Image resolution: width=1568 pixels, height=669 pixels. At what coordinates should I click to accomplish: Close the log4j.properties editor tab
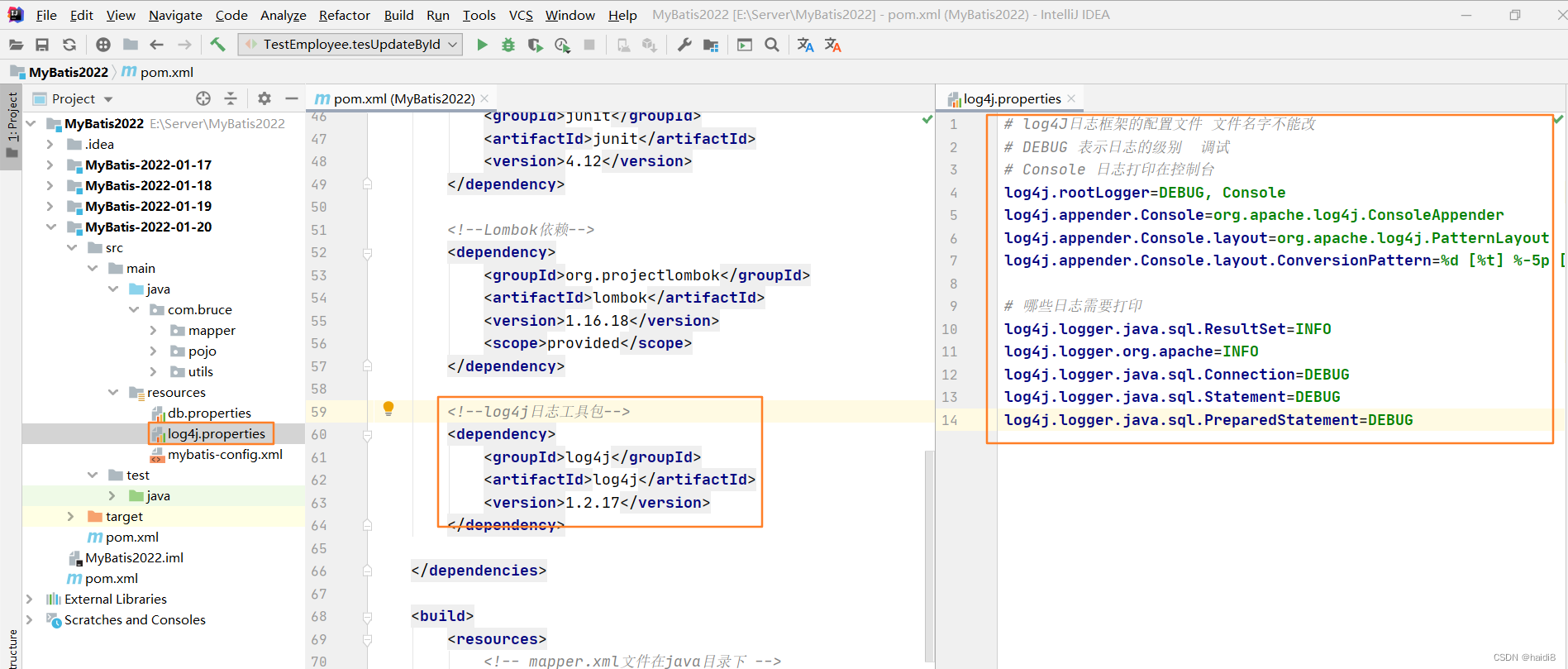1071,98
